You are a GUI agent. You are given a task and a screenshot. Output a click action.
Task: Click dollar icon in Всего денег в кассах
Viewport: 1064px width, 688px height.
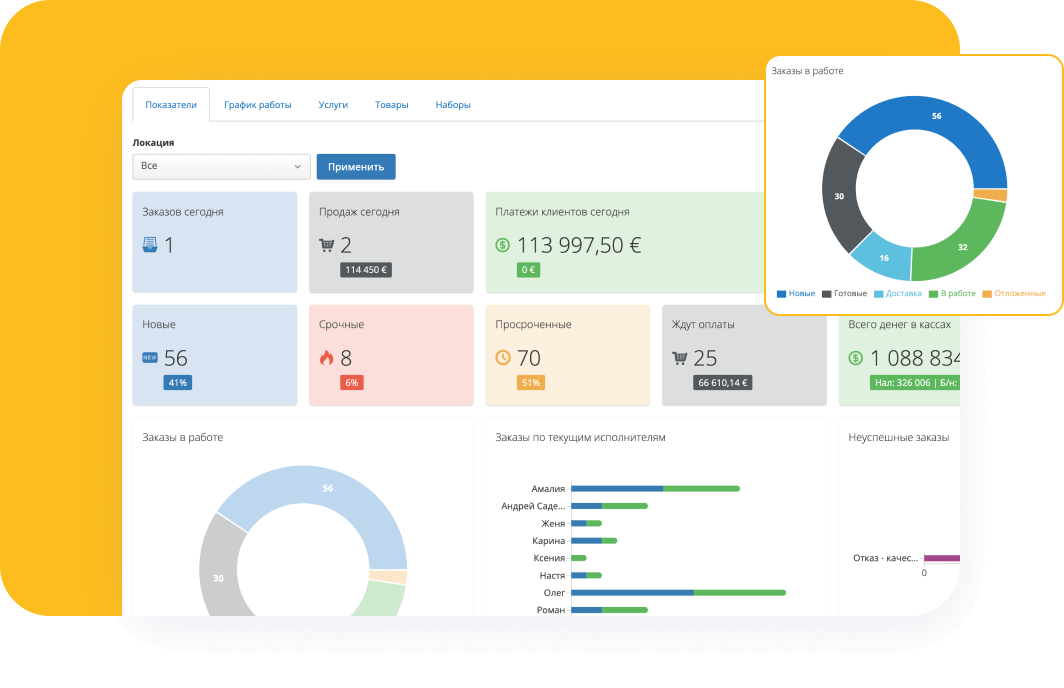tap(856, 357)
